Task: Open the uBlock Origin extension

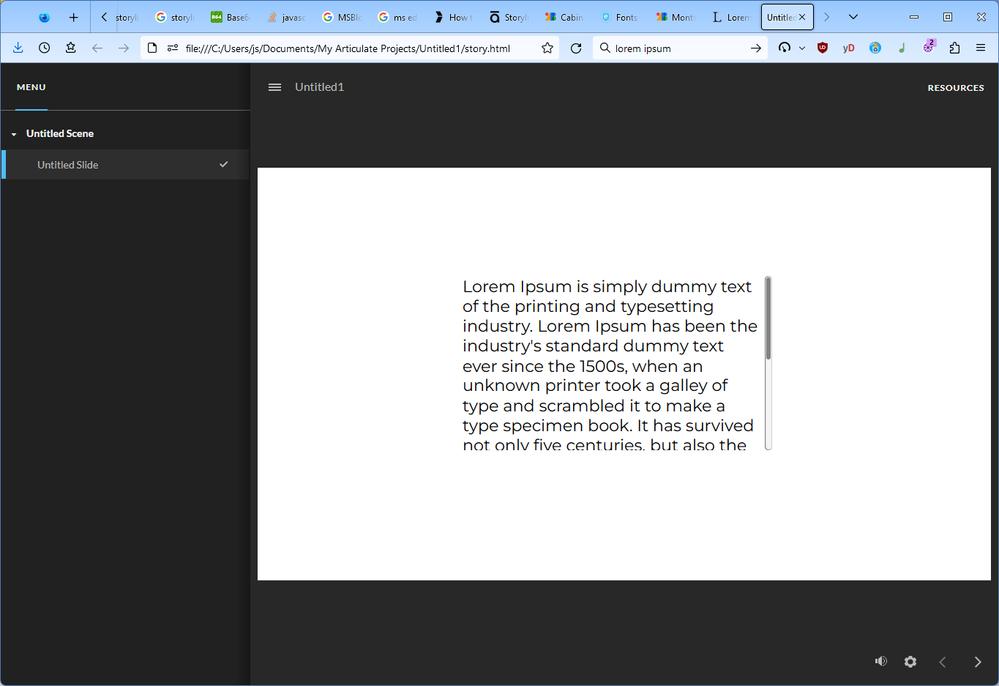Action: coord(822,48)
